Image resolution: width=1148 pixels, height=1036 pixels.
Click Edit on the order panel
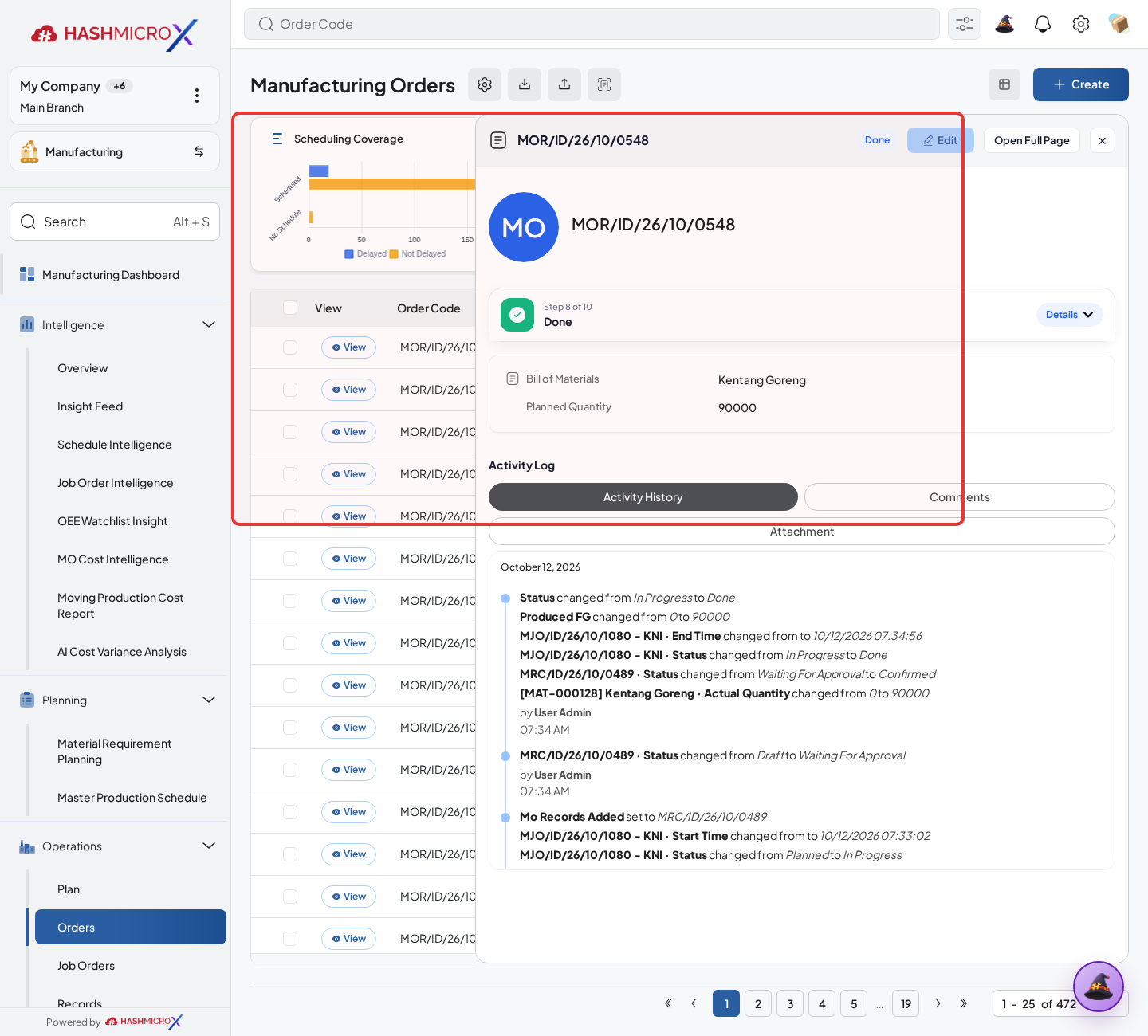pos(941,140)
